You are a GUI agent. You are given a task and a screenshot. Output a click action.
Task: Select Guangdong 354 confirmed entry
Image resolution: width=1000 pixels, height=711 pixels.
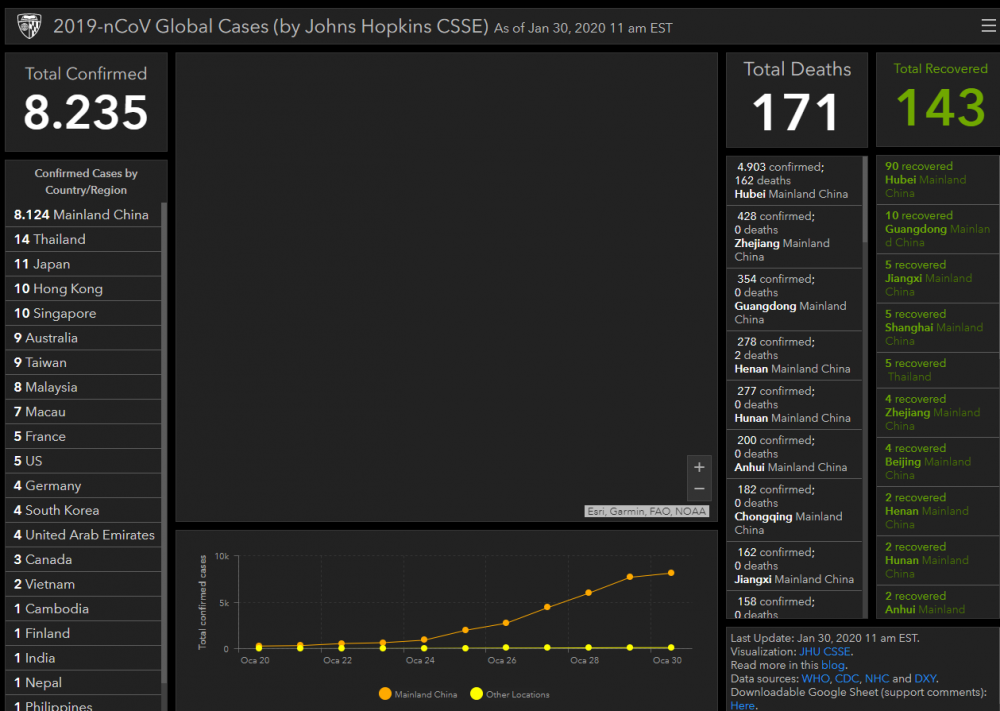click(x=794, y=300)
